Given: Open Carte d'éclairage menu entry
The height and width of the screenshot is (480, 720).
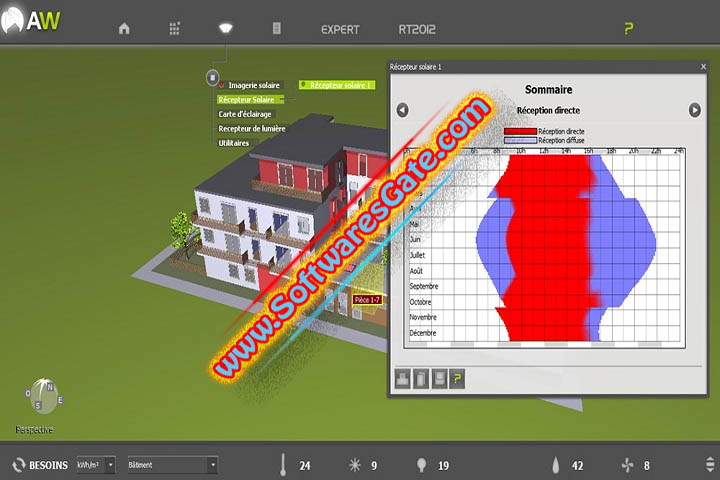Looking at the screenshot, I should 245,114.
